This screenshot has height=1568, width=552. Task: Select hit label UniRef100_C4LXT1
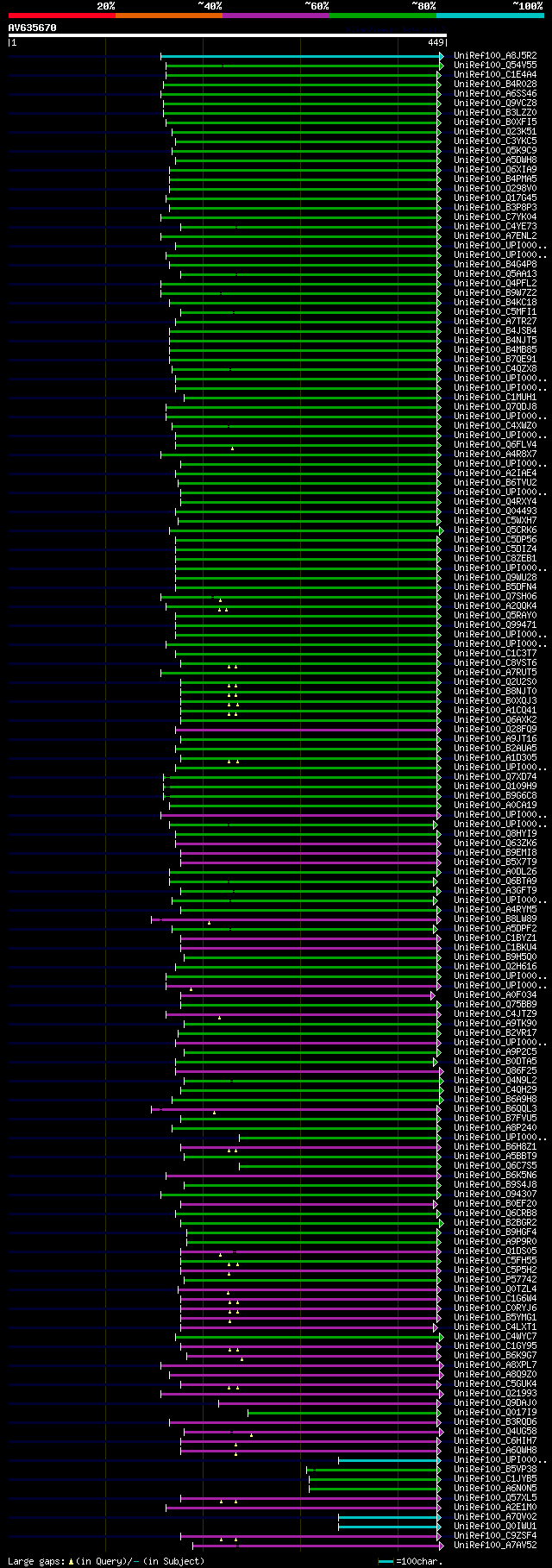[x=495, y=1327]
